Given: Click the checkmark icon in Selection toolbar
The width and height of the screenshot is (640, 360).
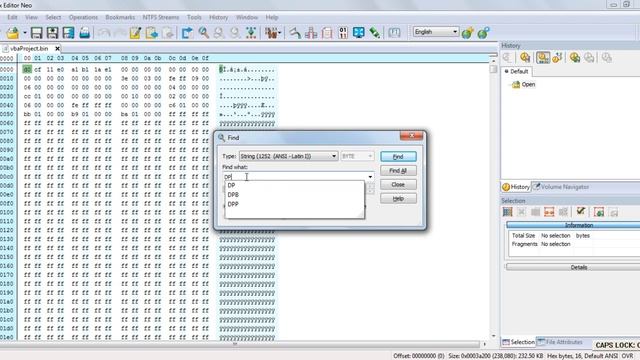Looking at the screenshot, I should click(580, 211).
